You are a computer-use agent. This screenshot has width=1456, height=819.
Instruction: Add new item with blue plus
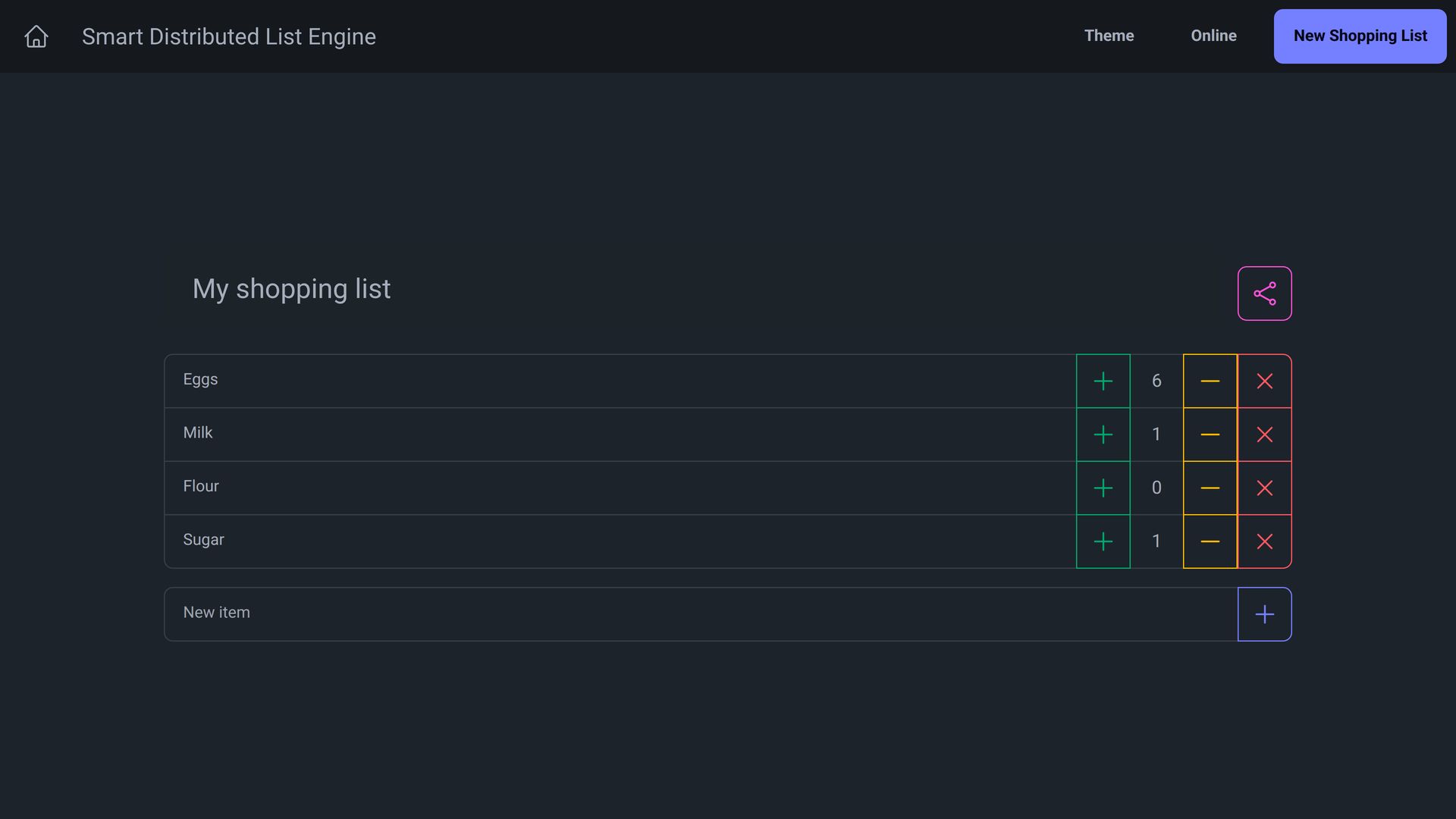(x=1264, y=614)
